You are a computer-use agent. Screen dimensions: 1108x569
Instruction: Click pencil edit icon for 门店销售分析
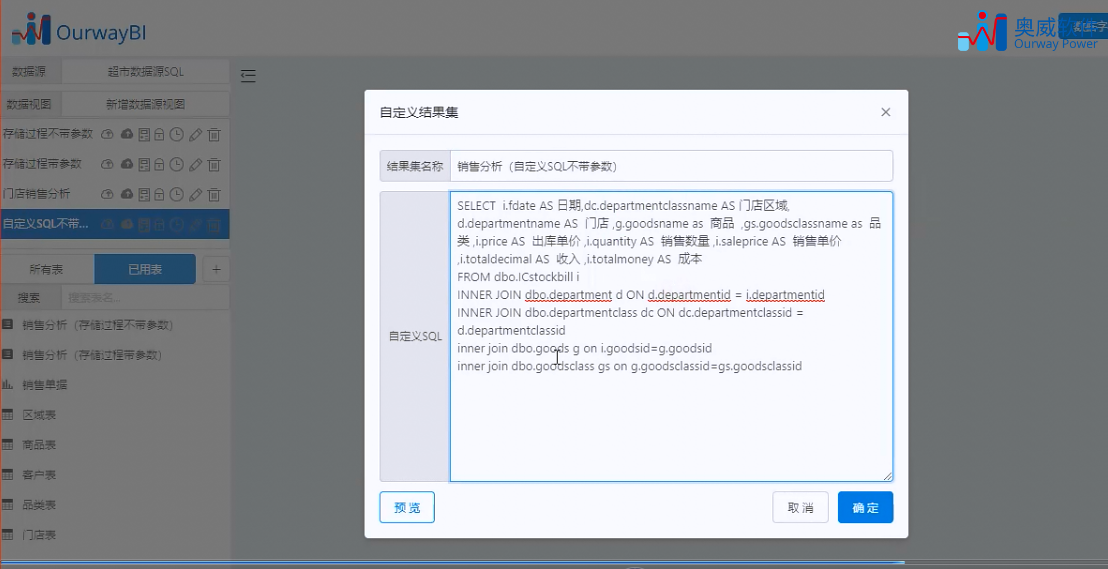(x=196, y=194)
